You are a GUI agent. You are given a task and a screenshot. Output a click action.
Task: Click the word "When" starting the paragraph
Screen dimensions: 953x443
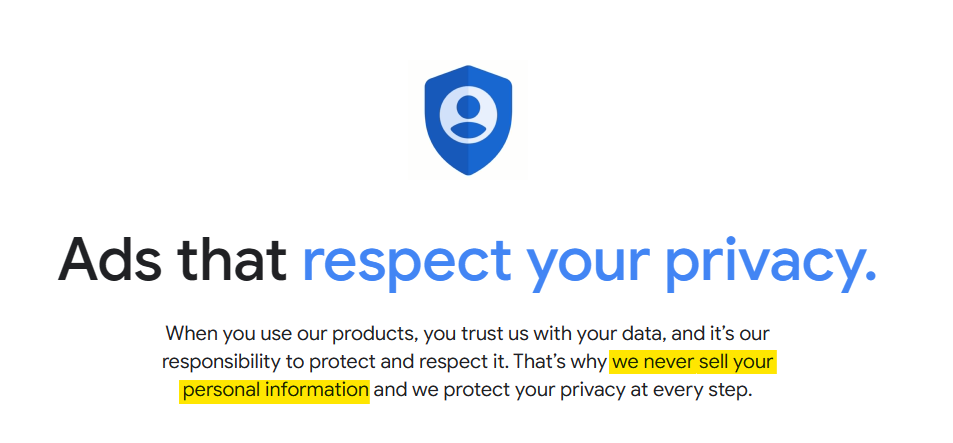(x=192, y=334)
